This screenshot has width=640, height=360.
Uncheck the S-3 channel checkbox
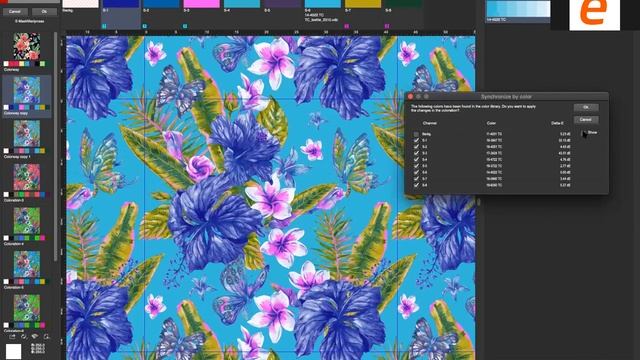416,153
